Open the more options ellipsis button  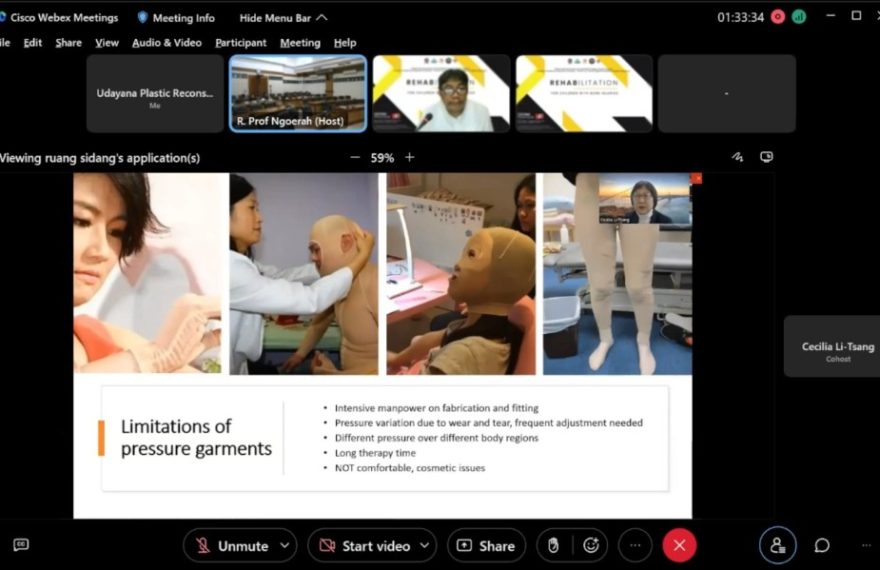[634, 545]
